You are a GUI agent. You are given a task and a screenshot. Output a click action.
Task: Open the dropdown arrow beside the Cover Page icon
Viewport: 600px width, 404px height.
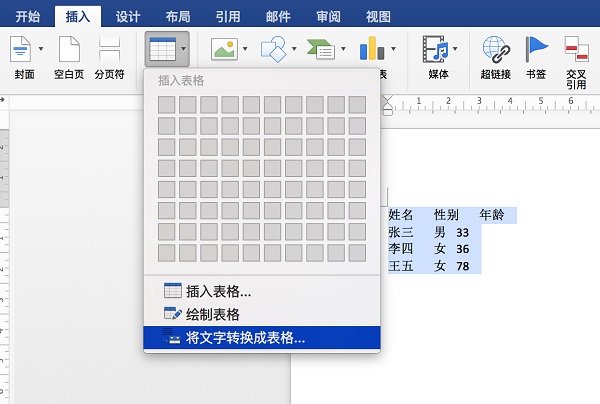tap(41, 48)
